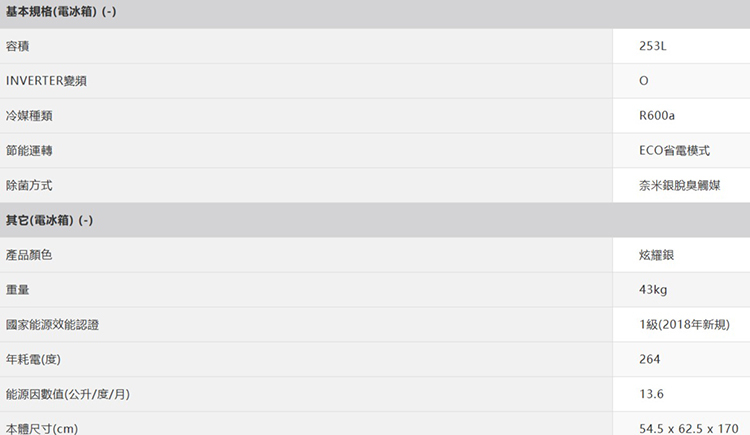Toggle the (-) marker beside 基本規格
Screen dimensions: 750x435
point(109,11)
